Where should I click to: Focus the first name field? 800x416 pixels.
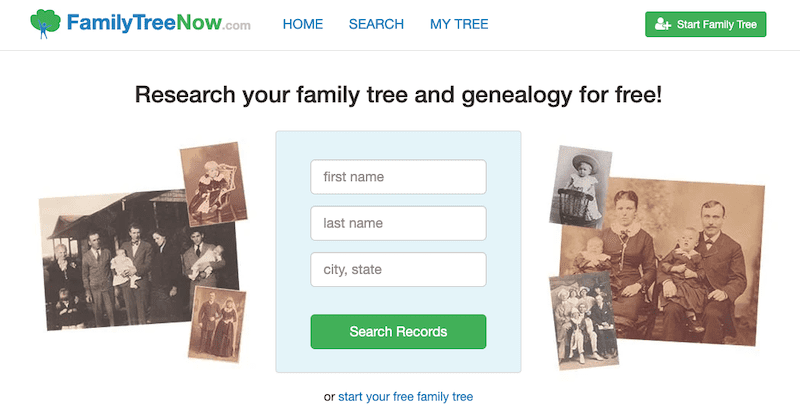click(x=398, y=177)
